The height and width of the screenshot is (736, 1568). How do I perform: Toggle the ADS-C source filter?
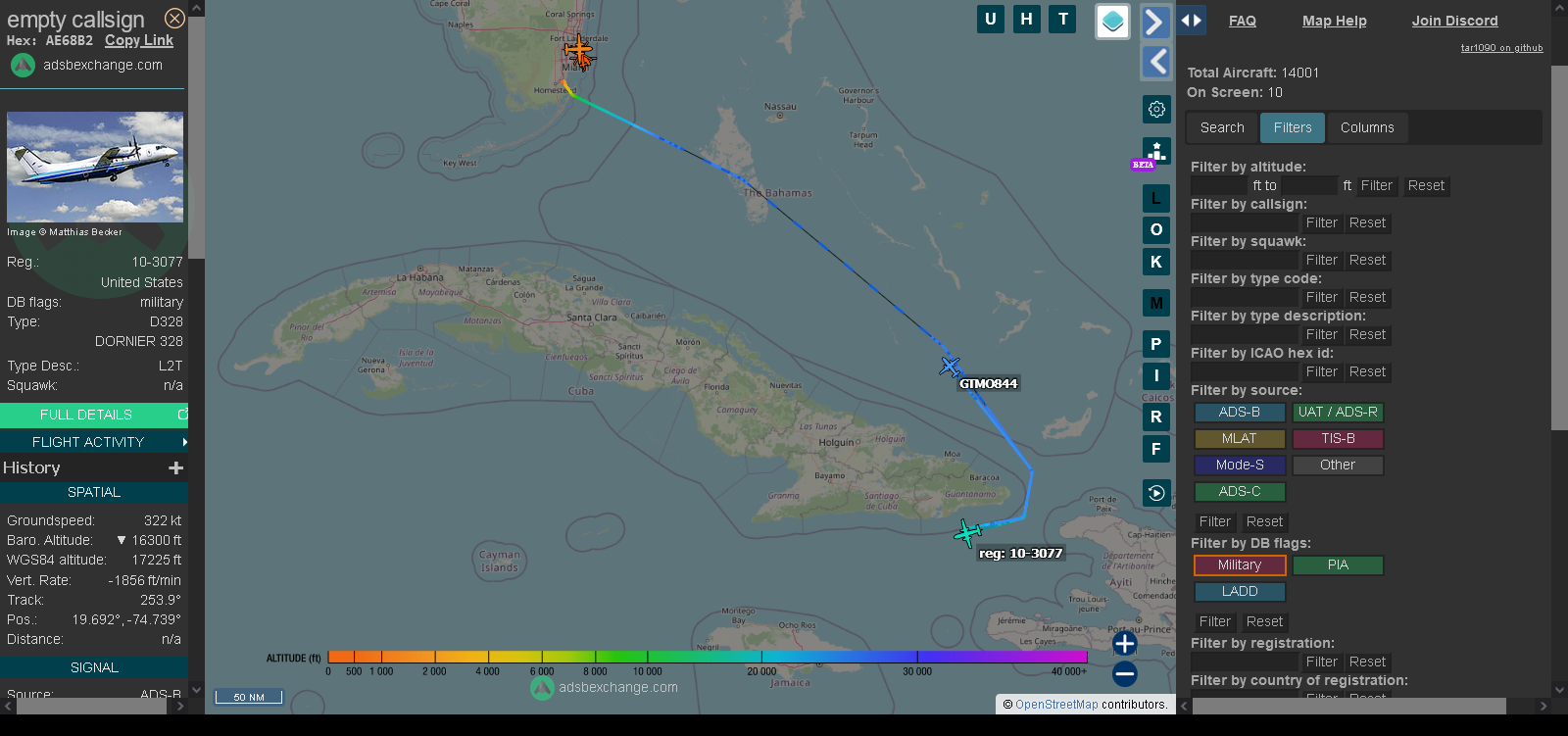pyautogui.click(x=1240, y=492)
